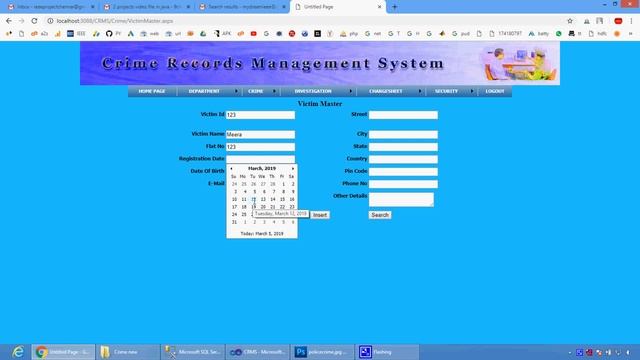Viewport: 640px width, 360px height.
Task: Launch Internet Explorer from the taskbar
Action: coord(18,352)
